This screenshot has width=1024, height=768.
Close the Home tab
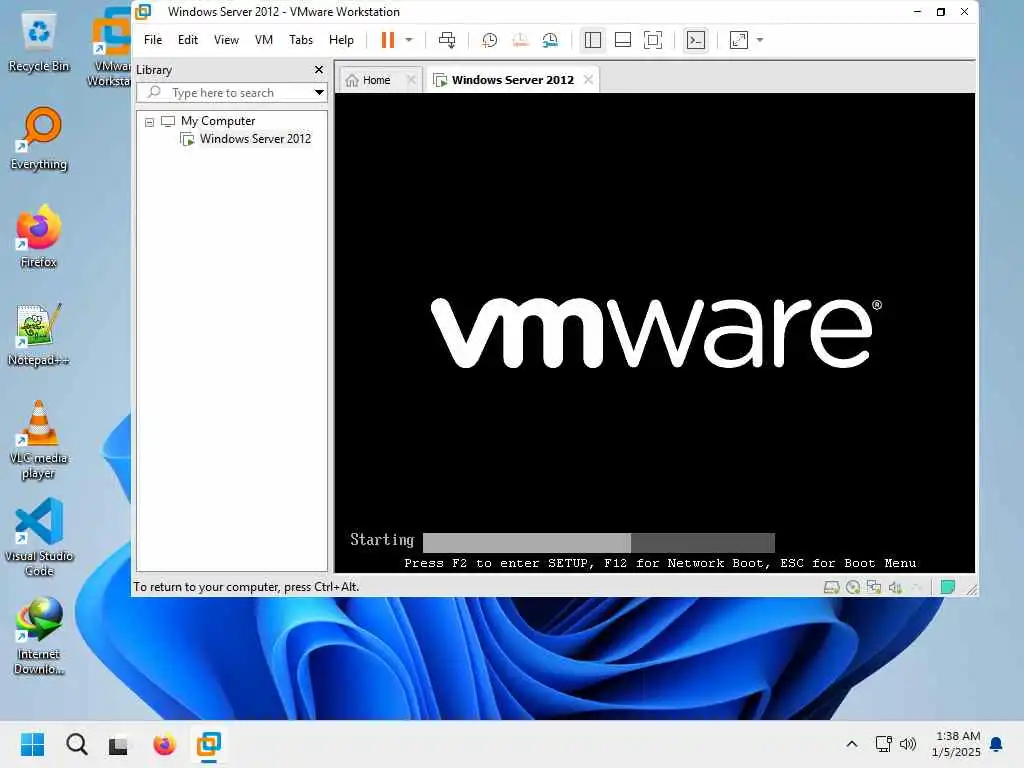click(x=411, y=79)
